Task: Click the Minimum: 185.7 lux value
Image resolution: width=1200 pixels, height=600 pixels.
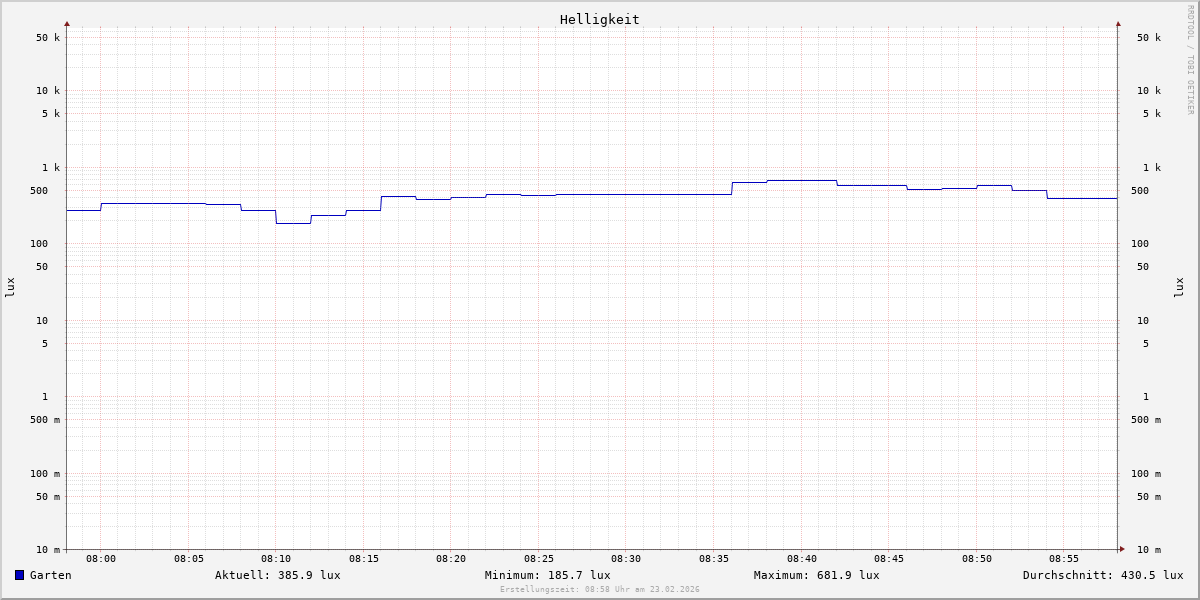Action: pos(547,575)
